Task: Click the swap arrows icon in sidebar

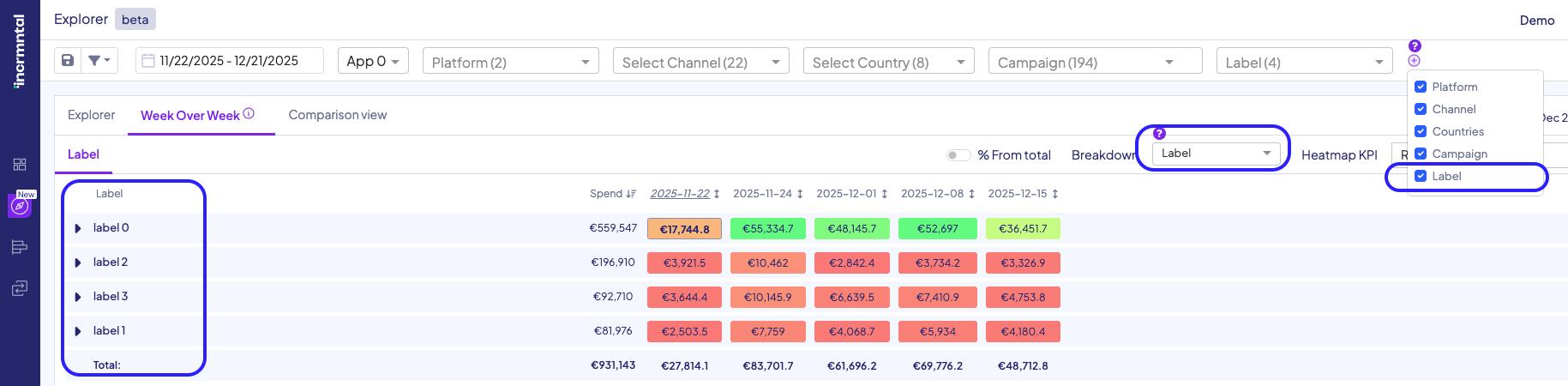Action: [20, 288]
